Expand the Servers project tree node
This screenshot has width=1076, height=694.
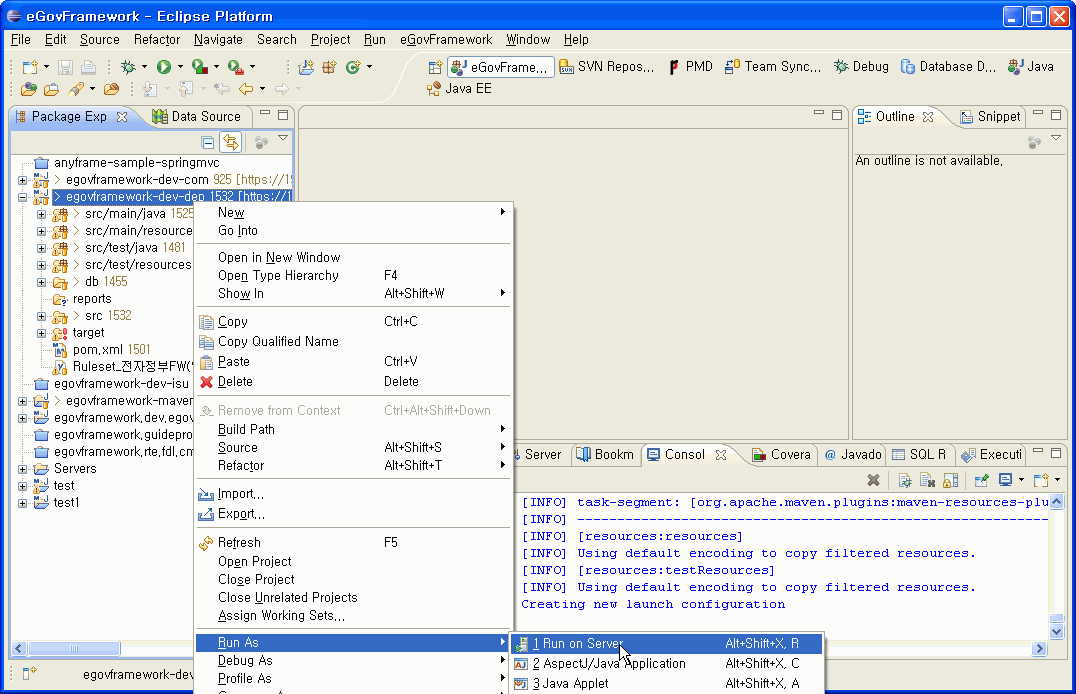tap(23, 469)
